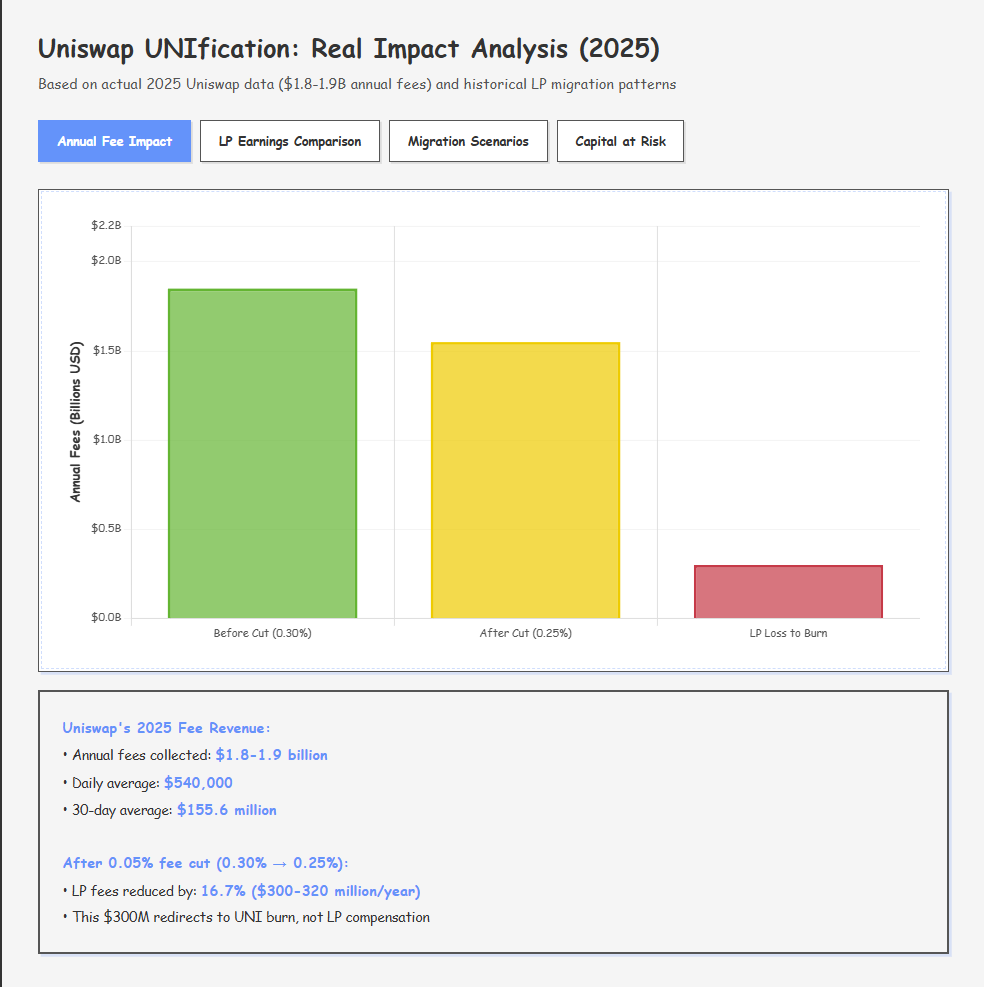Click the '$2.0B' y-axis tick
This screenshot has width=984, height=987.
(106, 261)
